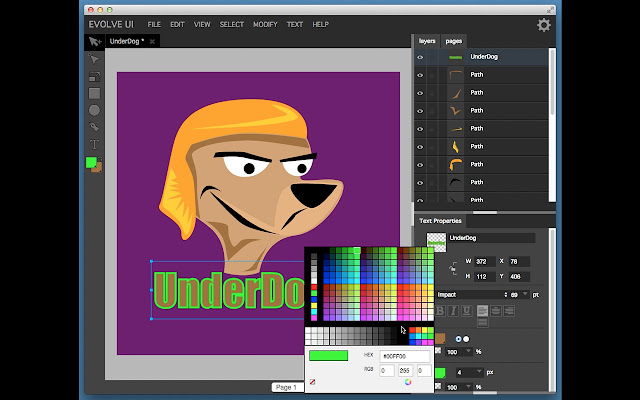Hide the fourth Path layer
The width and height of the screenshot is (640, 400).
(x=420, y=129)
